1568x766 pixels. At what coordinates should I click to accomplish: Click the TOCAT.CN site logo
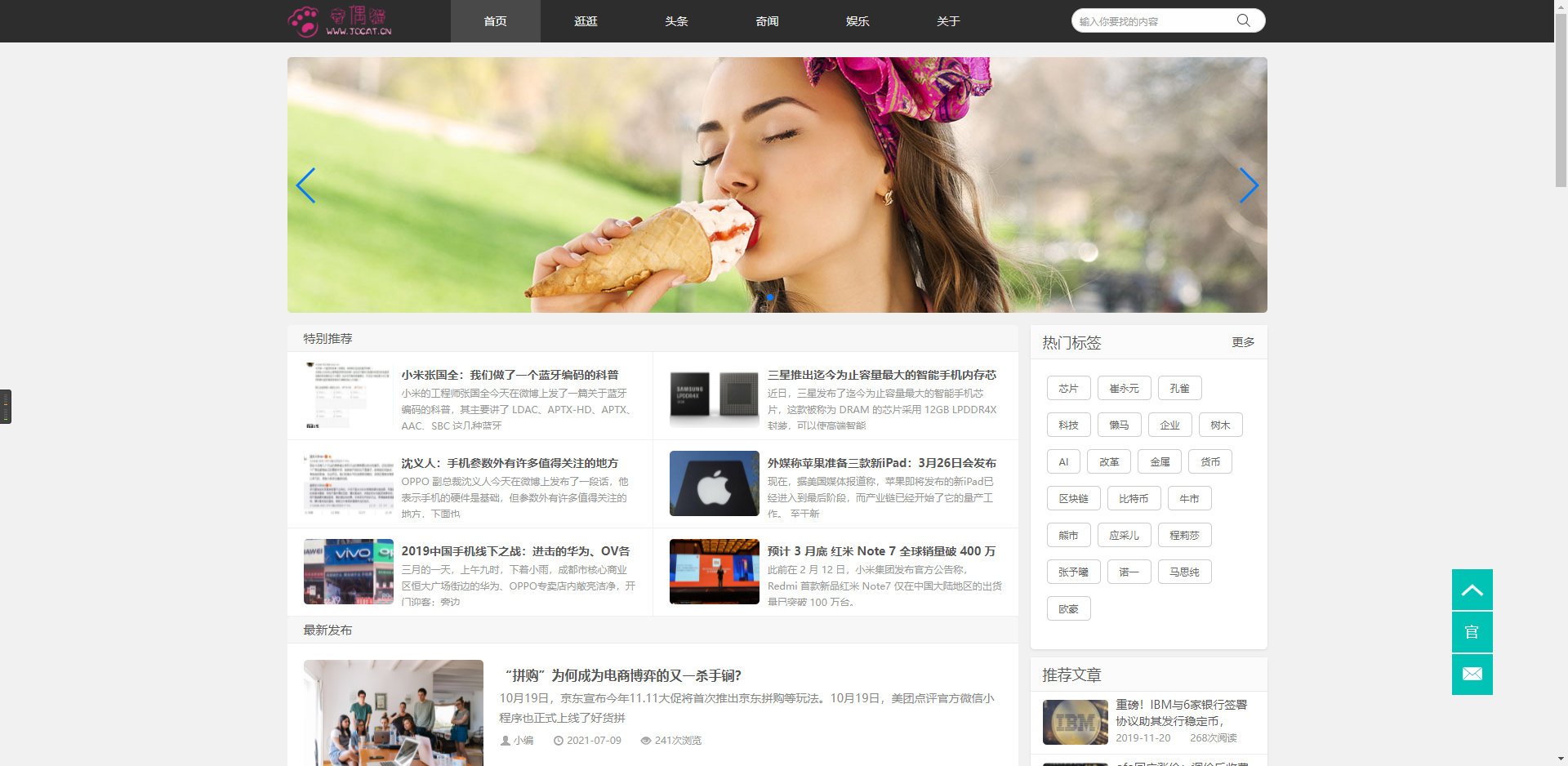340,21
